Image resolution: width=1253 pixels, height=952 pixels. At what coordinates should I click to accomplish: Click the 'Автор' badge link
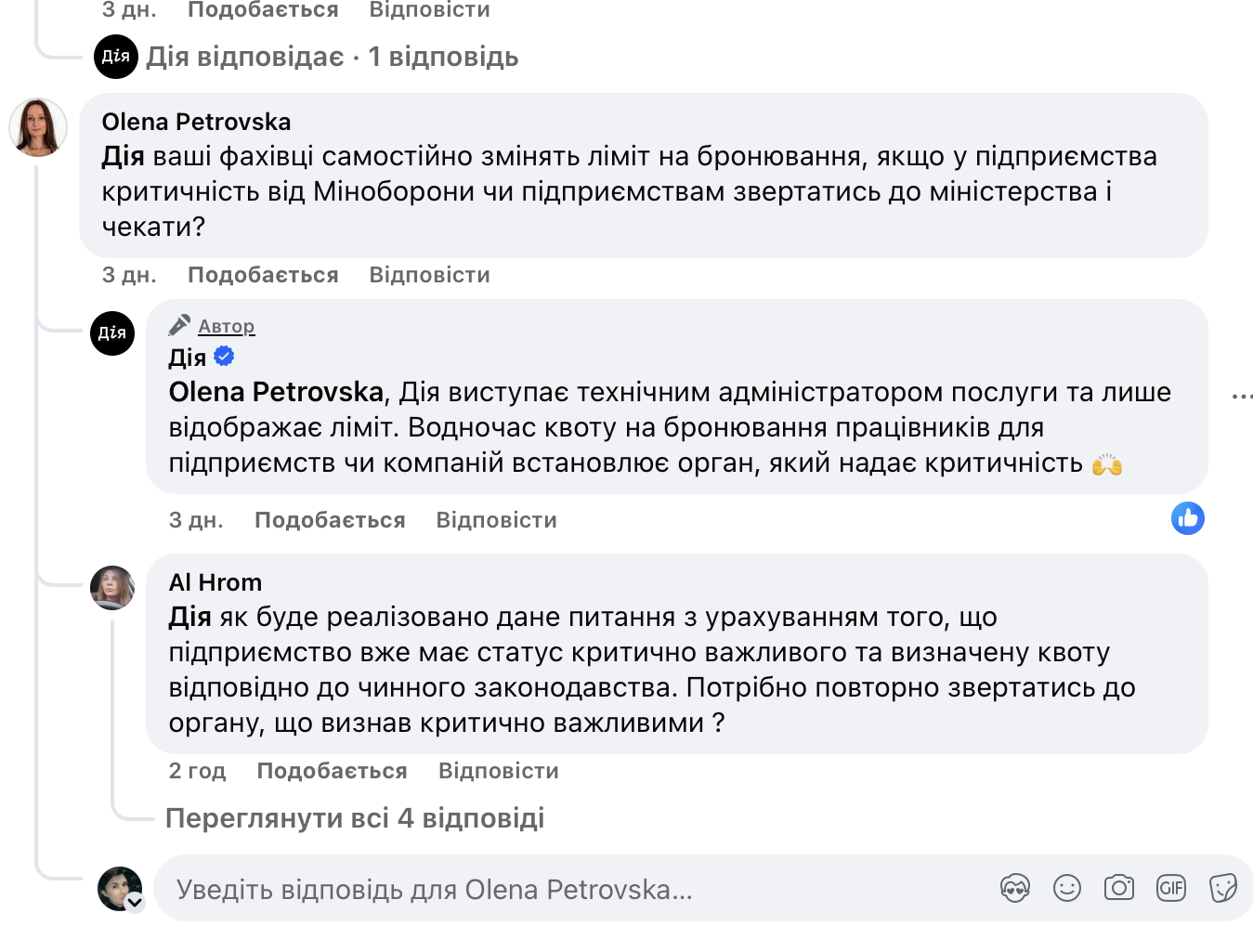click(227, 326)
